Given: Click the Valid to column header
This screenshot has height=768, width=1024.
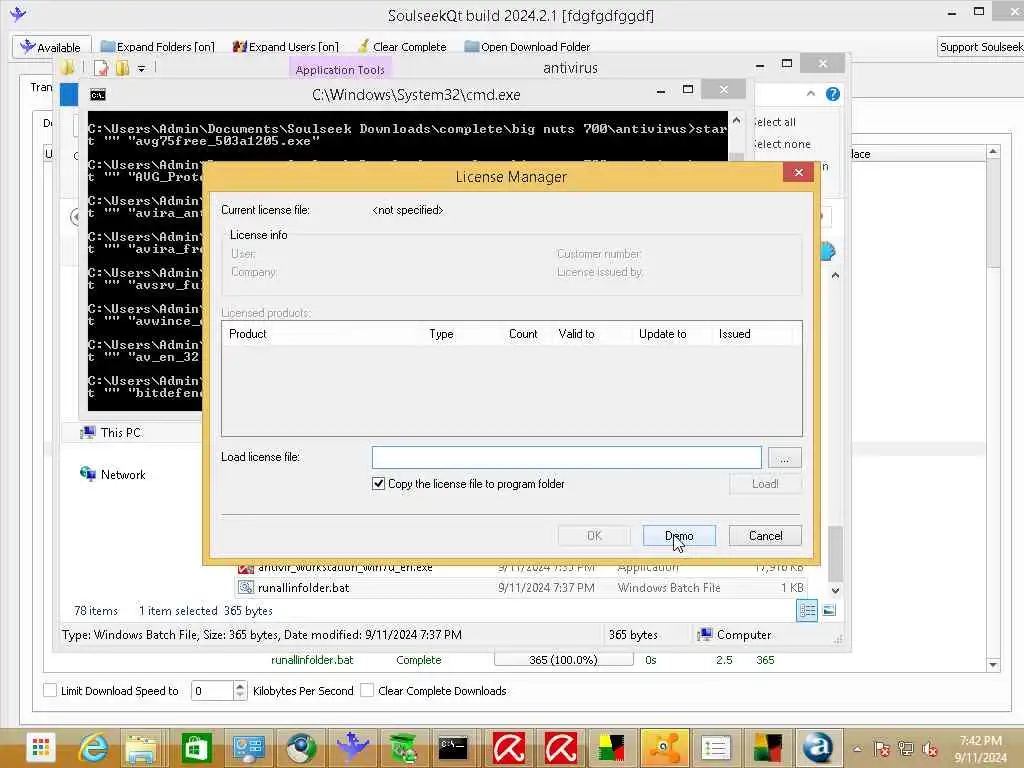Looking at the screenshot, I should (576, 334).
